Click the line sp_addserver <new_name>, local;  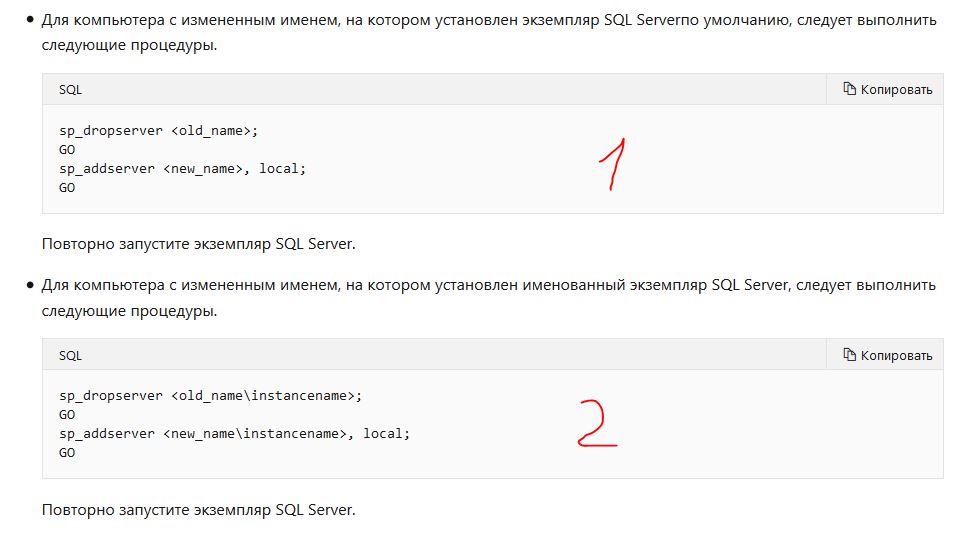(x=182, y=168)
